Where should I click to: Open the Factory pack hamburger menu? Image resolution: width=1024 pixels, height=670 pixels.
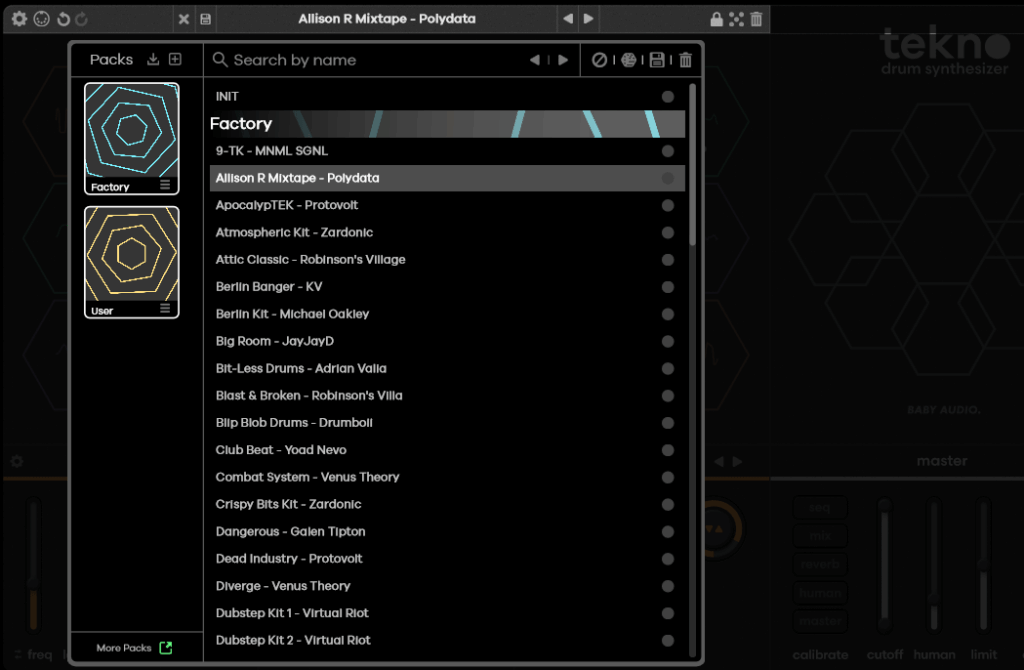click(x=165, y=186)
